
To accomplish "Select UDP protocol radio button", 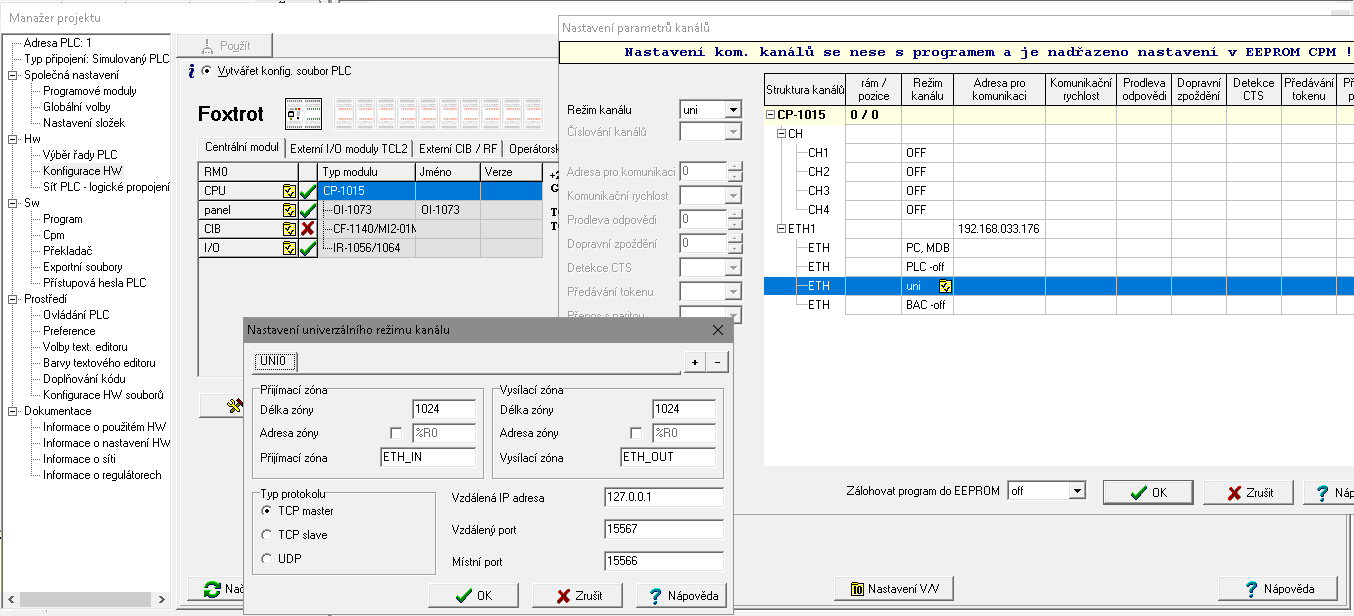I will pyautogui.click(x=267, y=559).
